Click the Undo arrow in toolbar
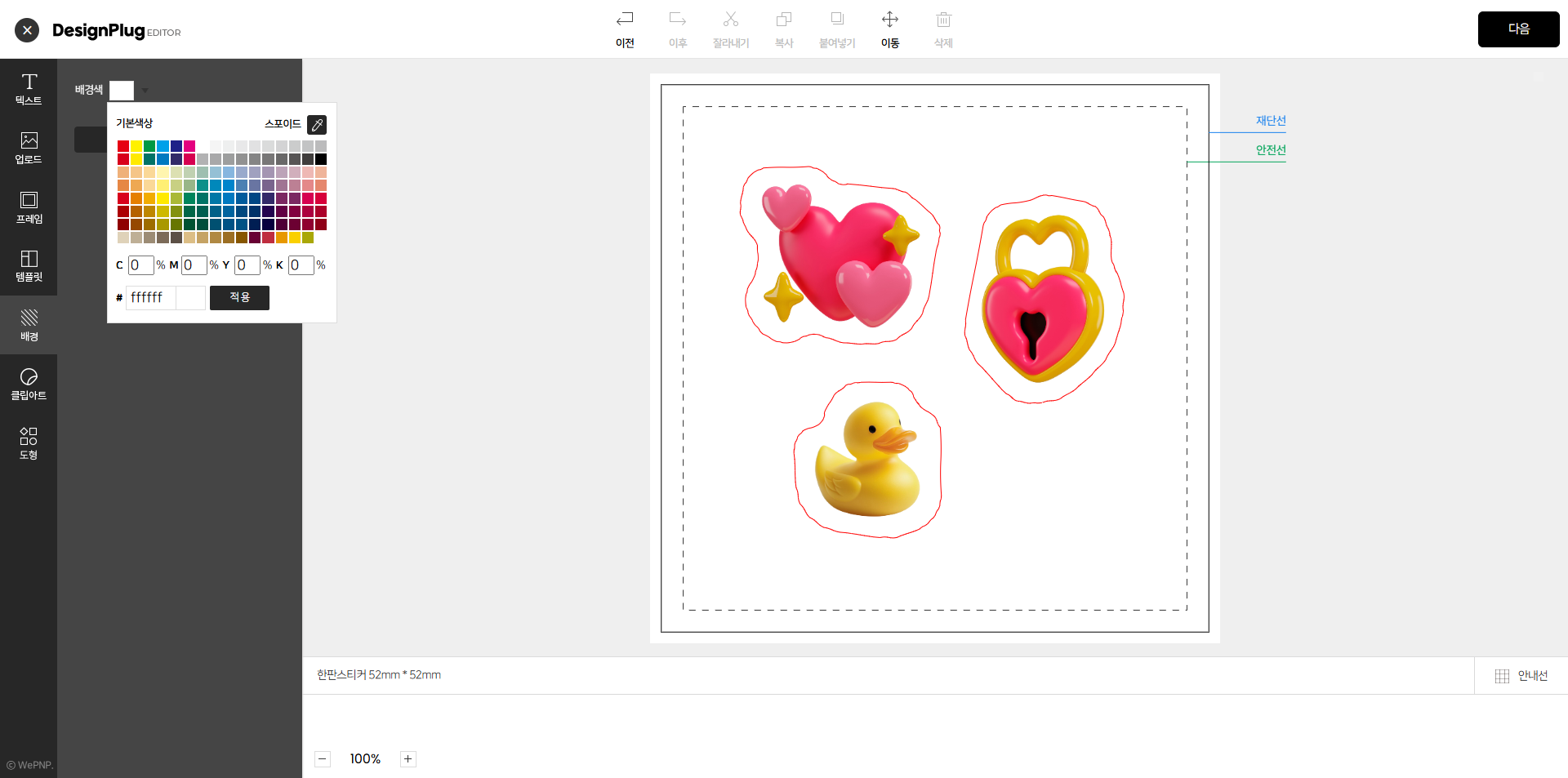Image resolution: width=1568 pixels, height=778 pixels. 625,29
